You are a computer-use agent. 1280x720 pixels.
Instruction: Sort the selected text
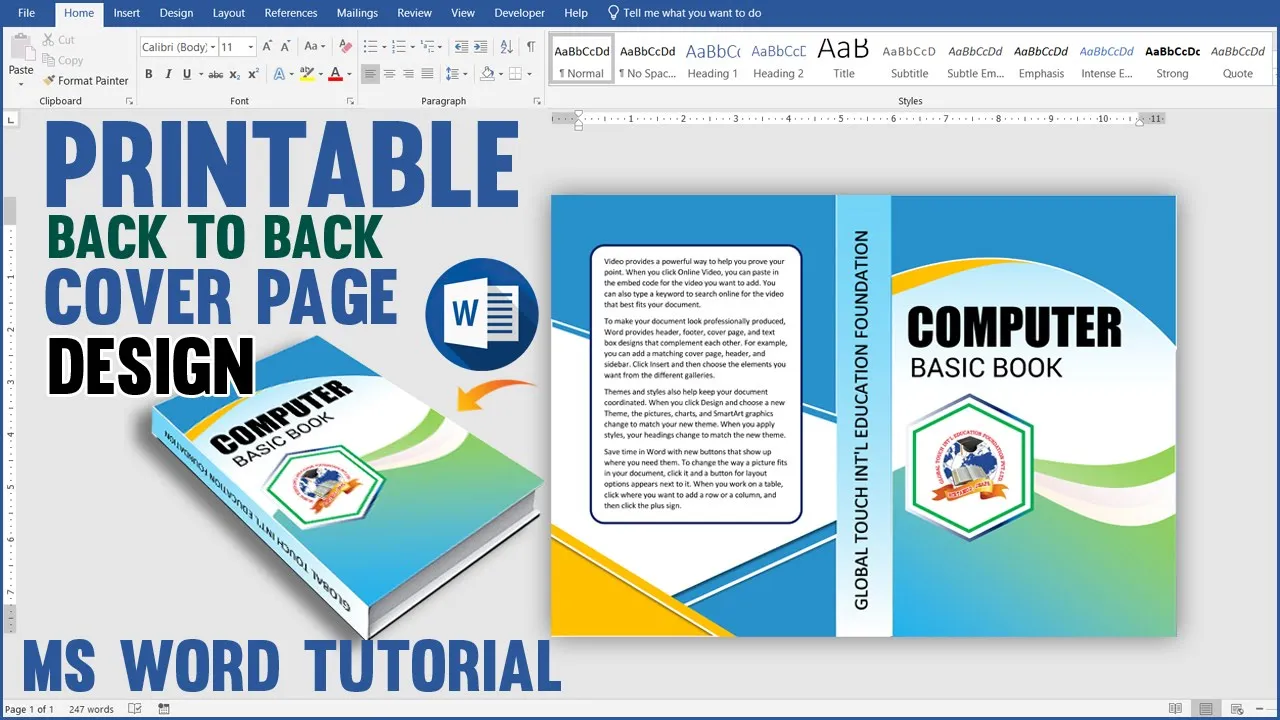coord(507,47)
